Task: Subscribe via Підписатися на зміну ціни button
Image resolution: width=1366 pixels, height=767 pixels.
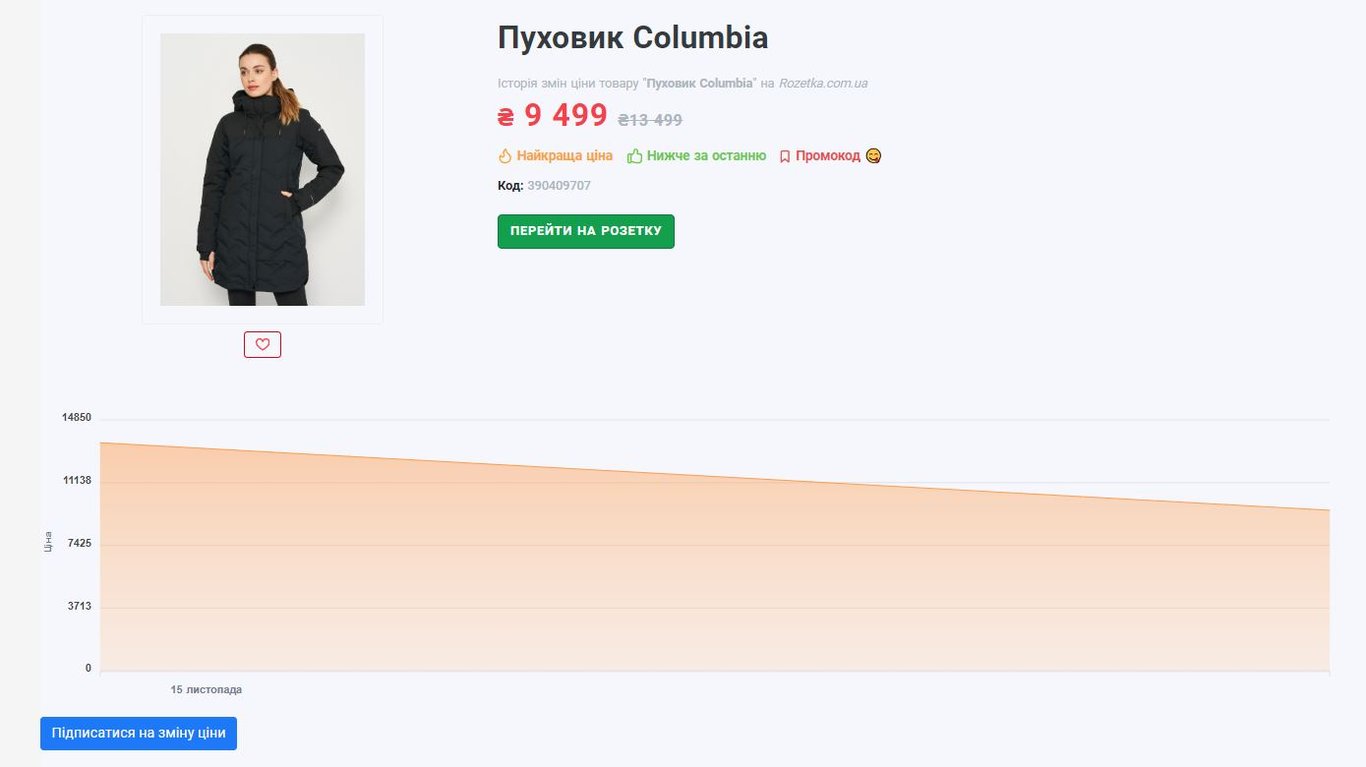Action: (x=138, y=733)
